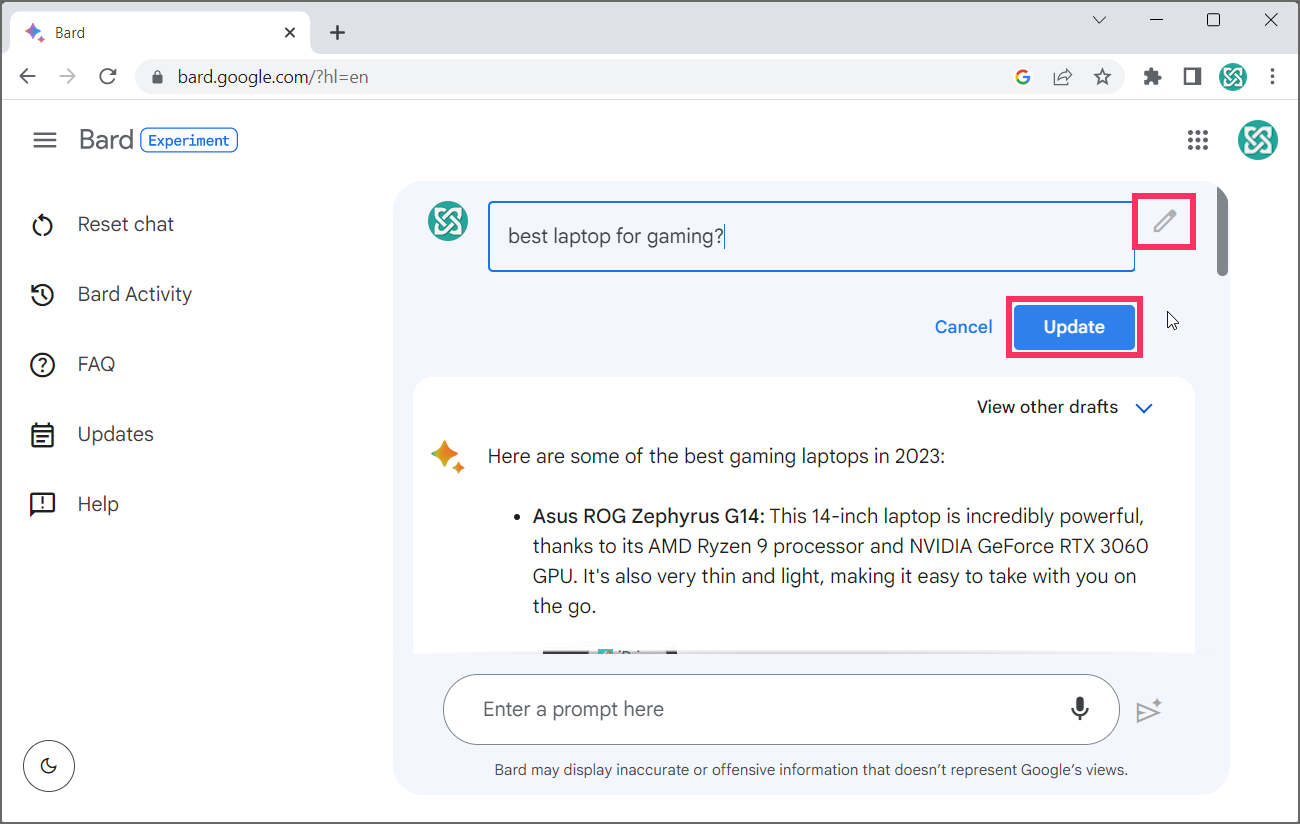Reload the Bard page

point(108,77)
